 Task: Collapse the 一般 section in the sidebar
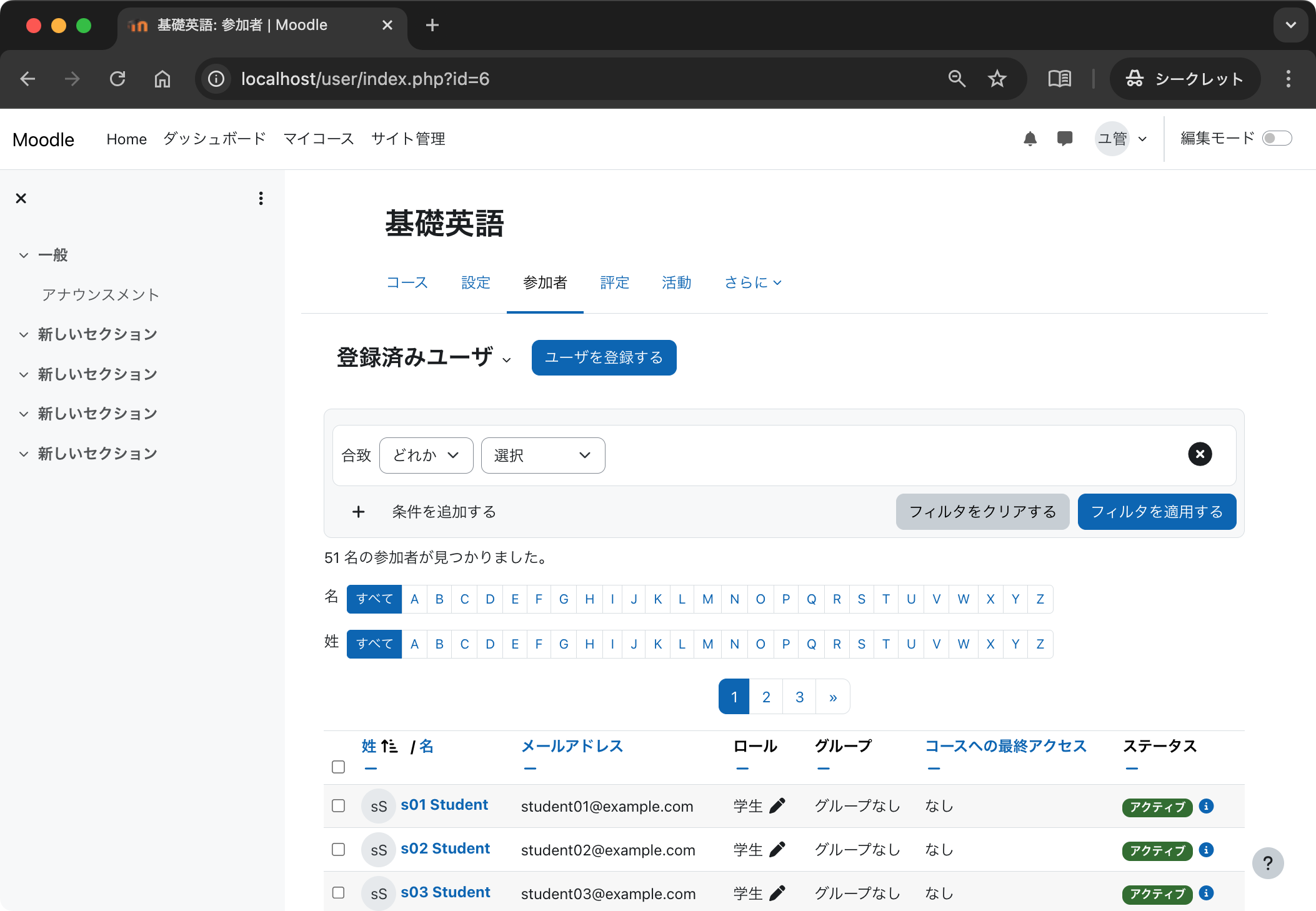click(x=23, y=255)
